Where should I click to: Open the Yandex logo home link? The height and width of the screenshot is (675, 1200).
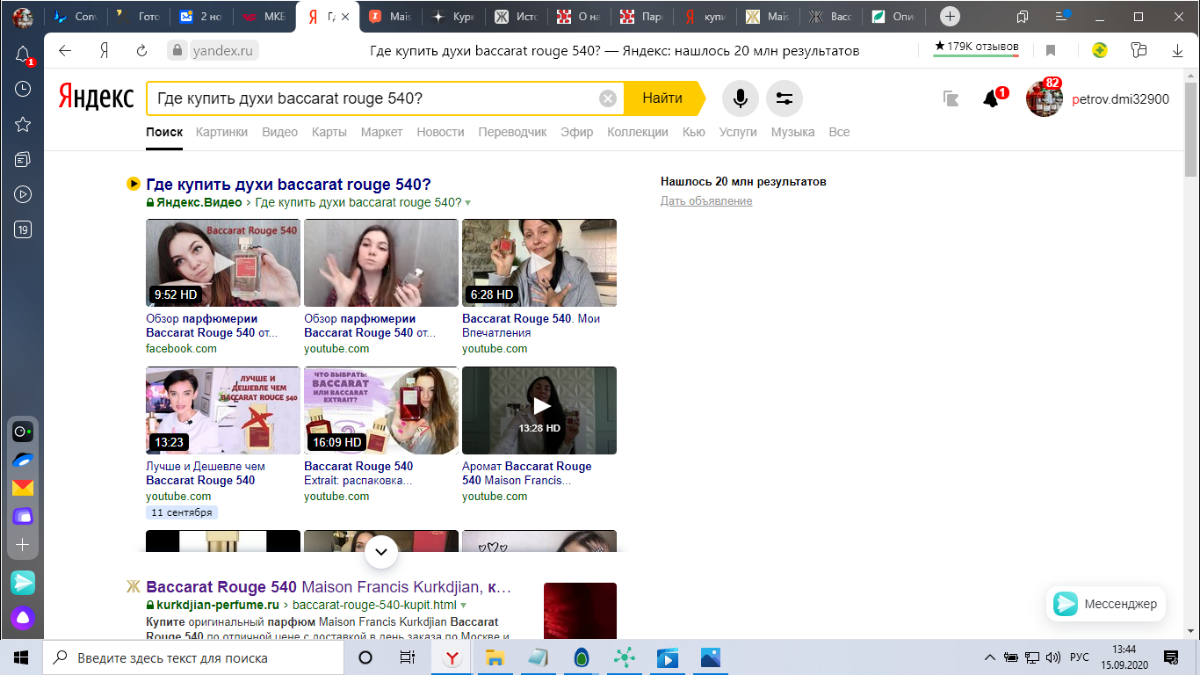point(96,98)
